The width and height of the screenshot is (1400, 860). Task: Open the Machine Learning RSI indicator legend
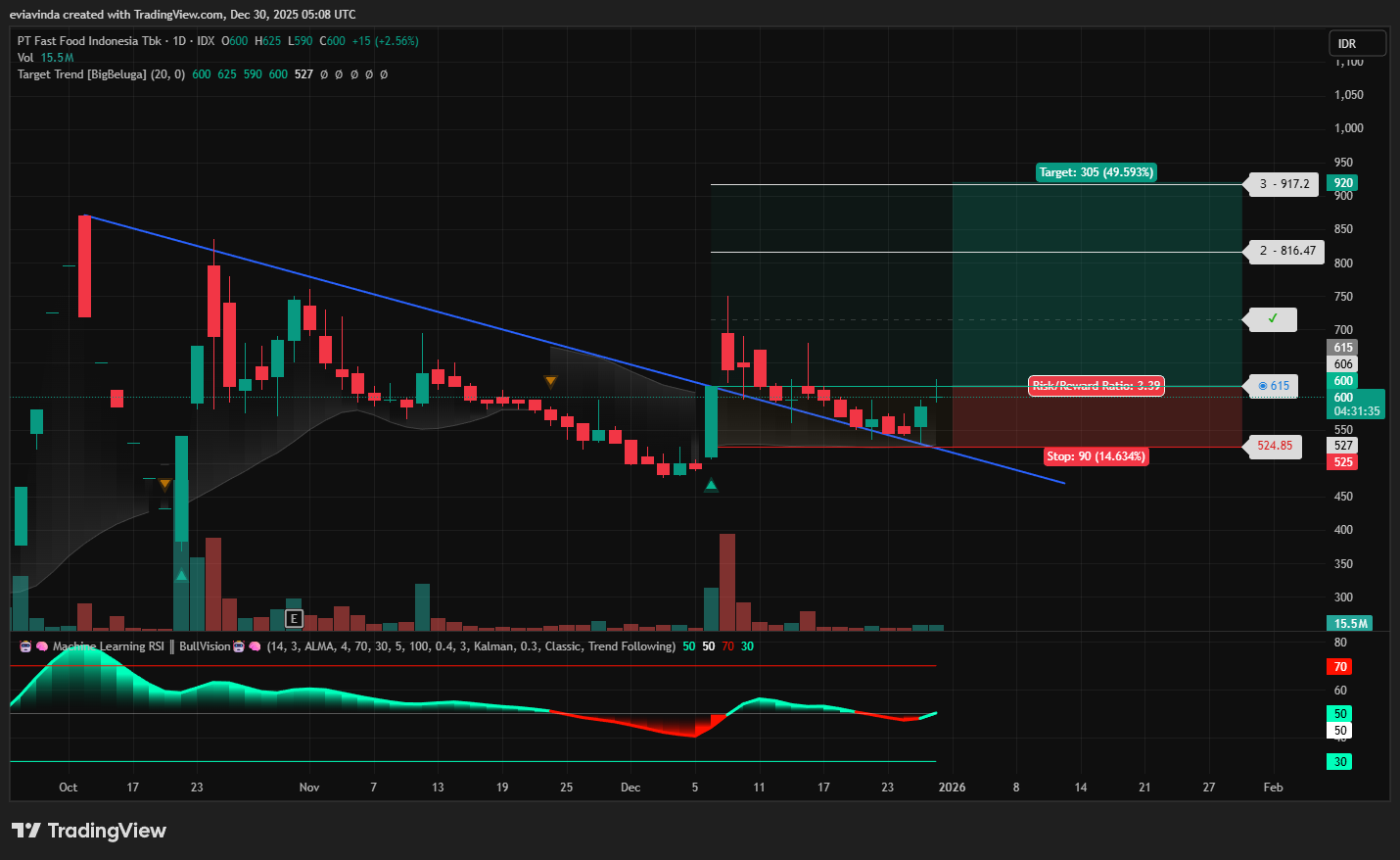point(108,646)
